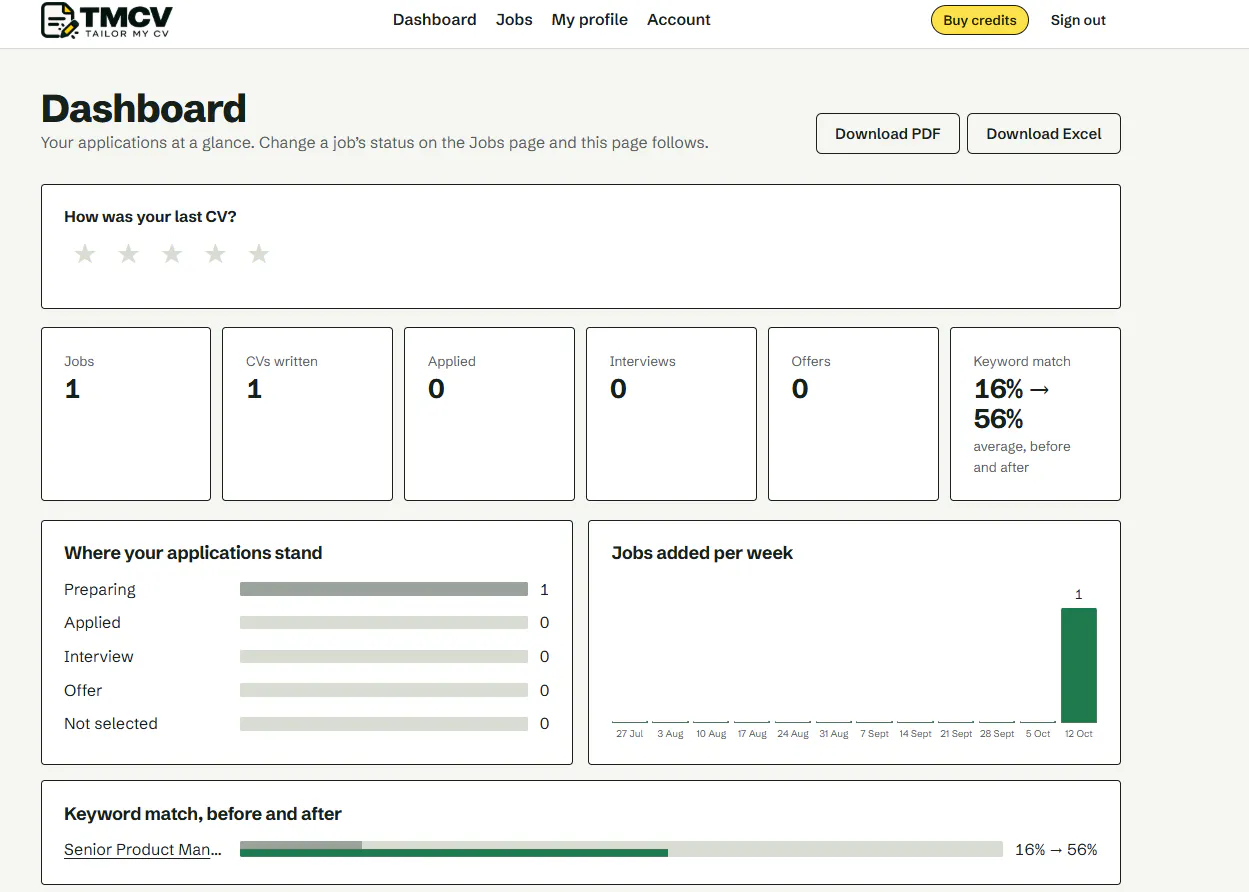Viewport: 1249px width, 892px height.
Task: Rate the last CV five stars
Action: (259, 254)
